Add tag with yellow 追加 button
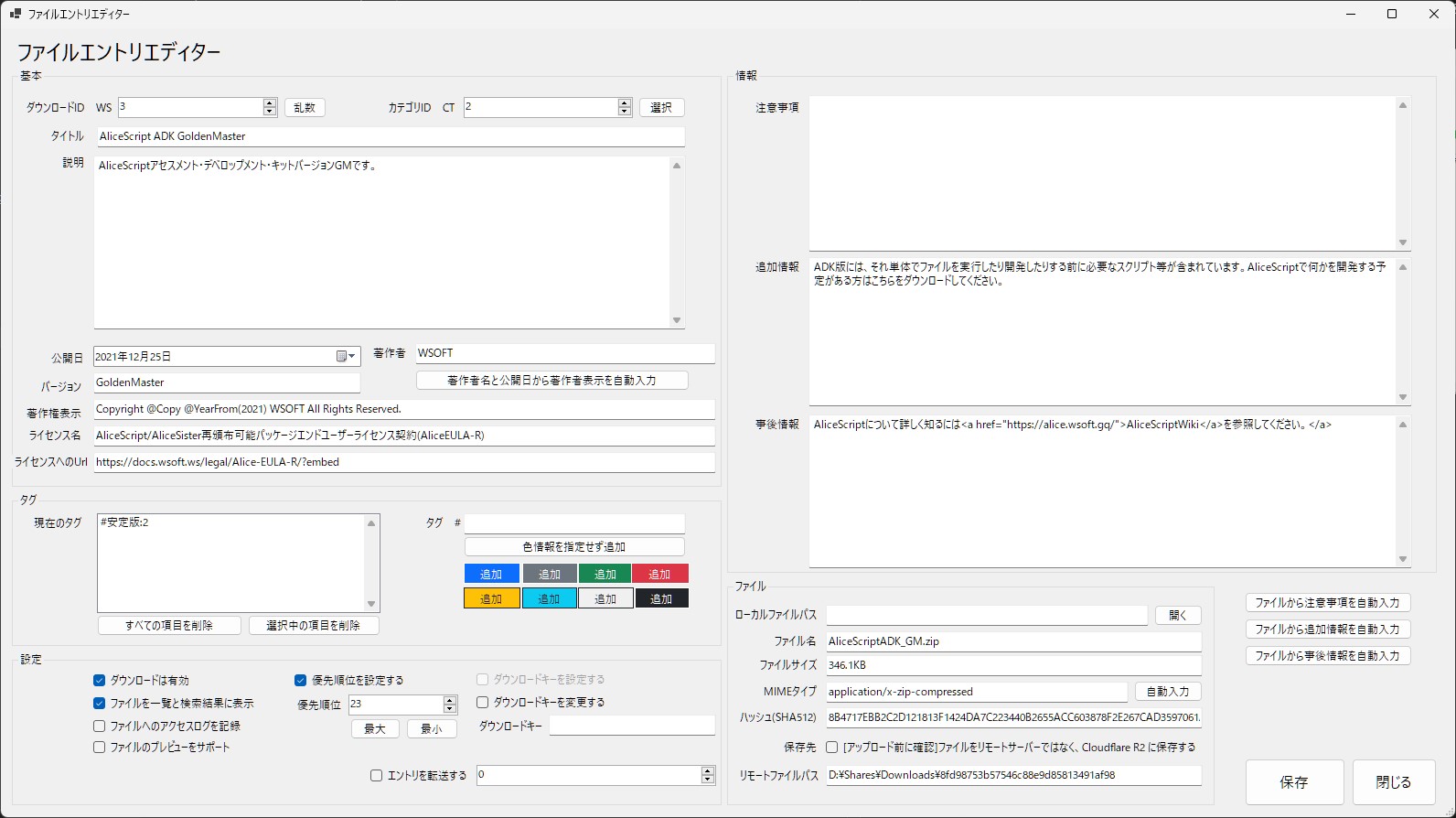The image size is (1456, 818). coord(492,599)
